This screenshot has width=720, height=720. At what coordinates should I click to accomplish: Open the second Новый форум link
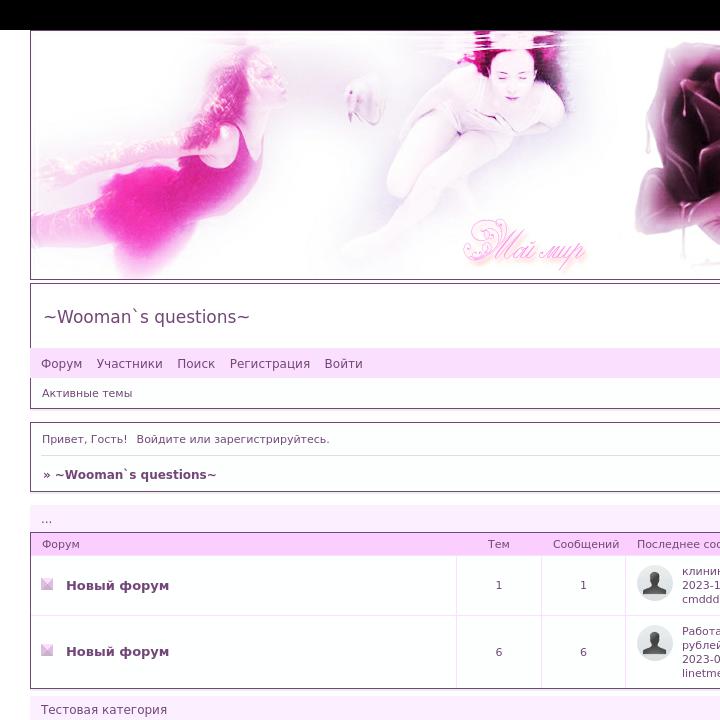[x=117, y=652]
